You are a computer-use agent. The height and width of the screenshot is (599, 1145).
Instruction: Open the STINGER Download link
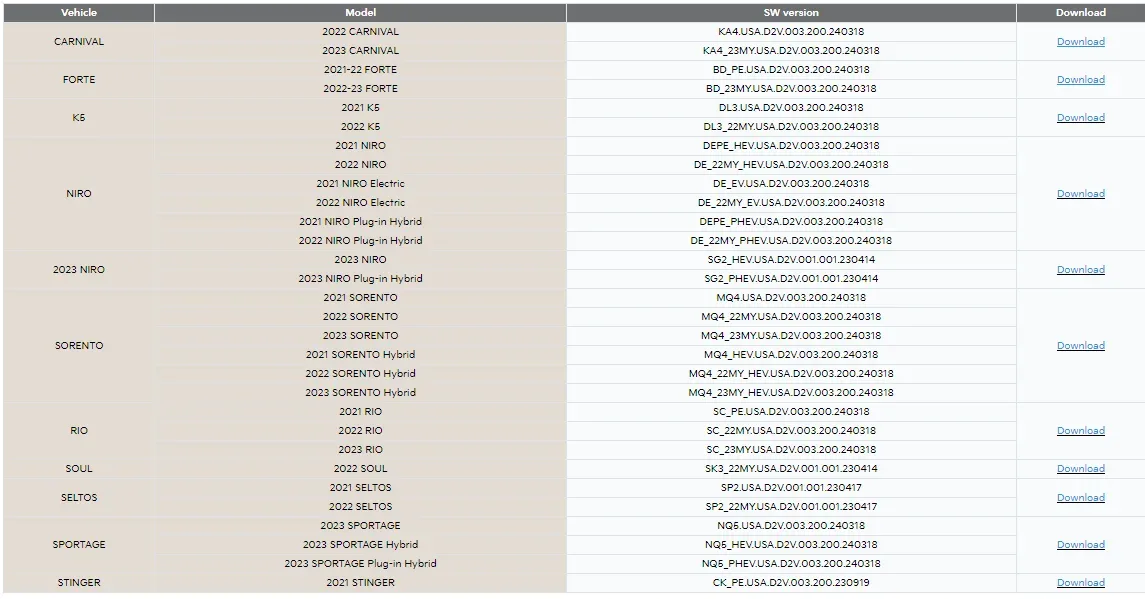tap(1080, 583)
